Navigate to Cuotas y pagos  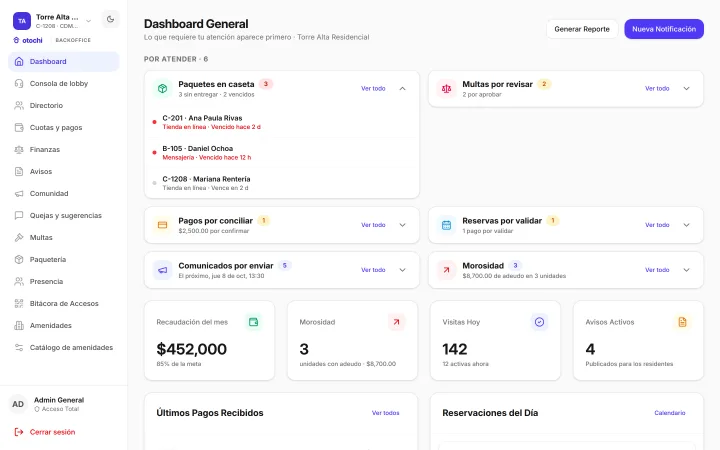(x=64, y=128)
